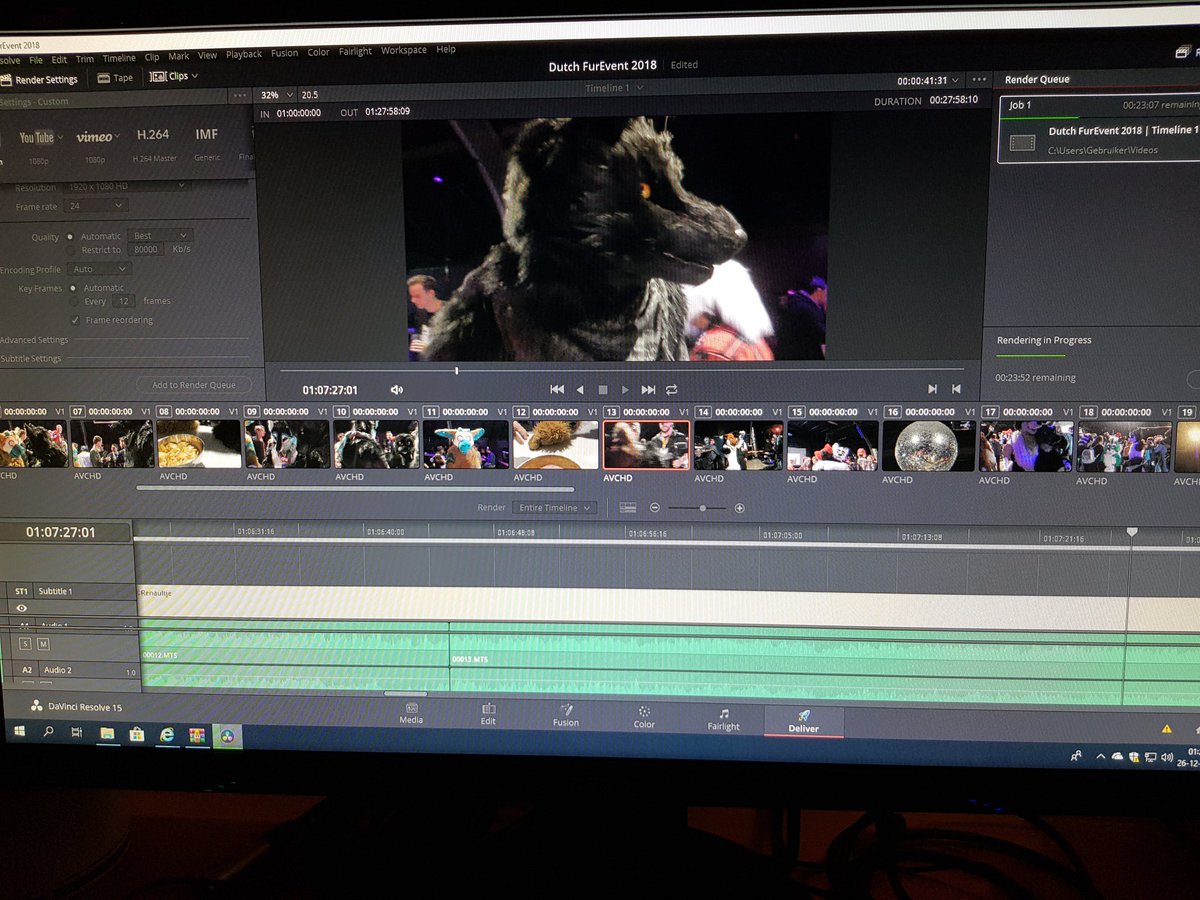Open render settings three-dot menu
The height and width of the screenshot is (900, 1200).
239,97
